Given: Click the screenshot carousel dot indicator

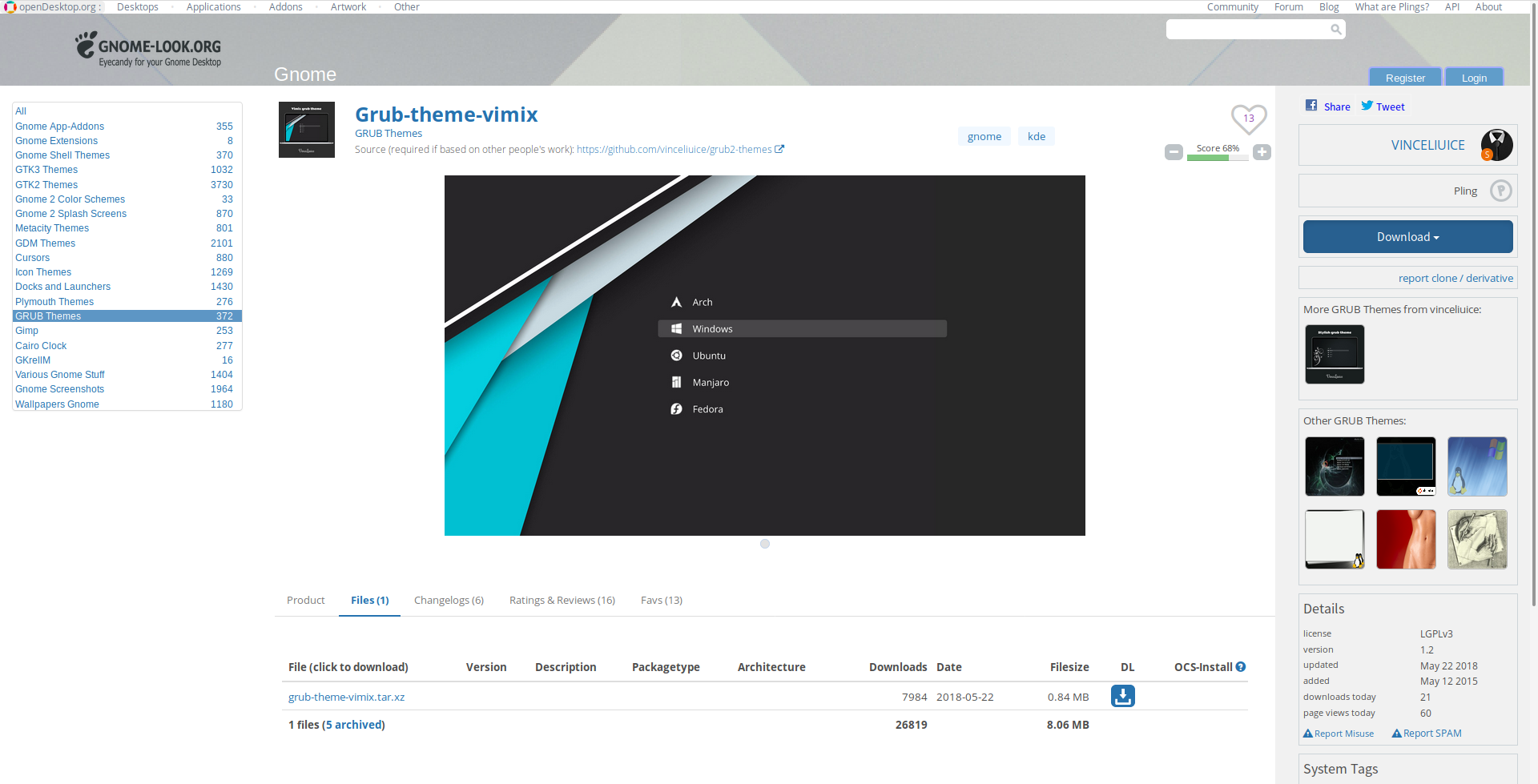Looking at the screenshot, I should pyautogui.click(x=765, y=544).
